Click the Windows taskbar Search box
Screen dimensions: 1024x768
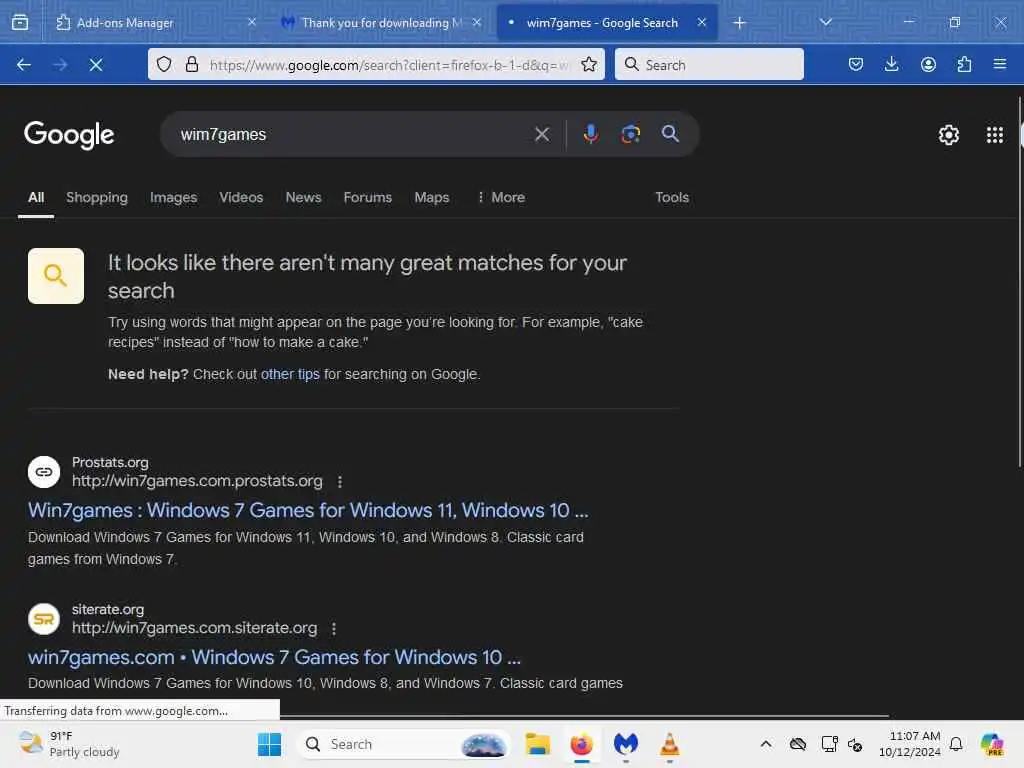point(404,744)
